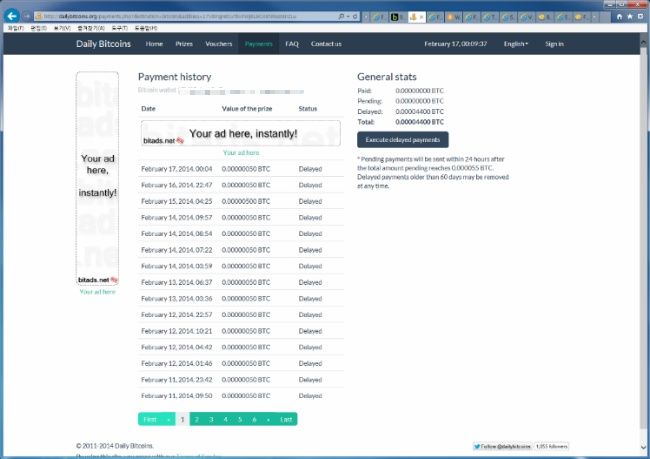
Task: Click the Date column header
Action: click(148, 109)
